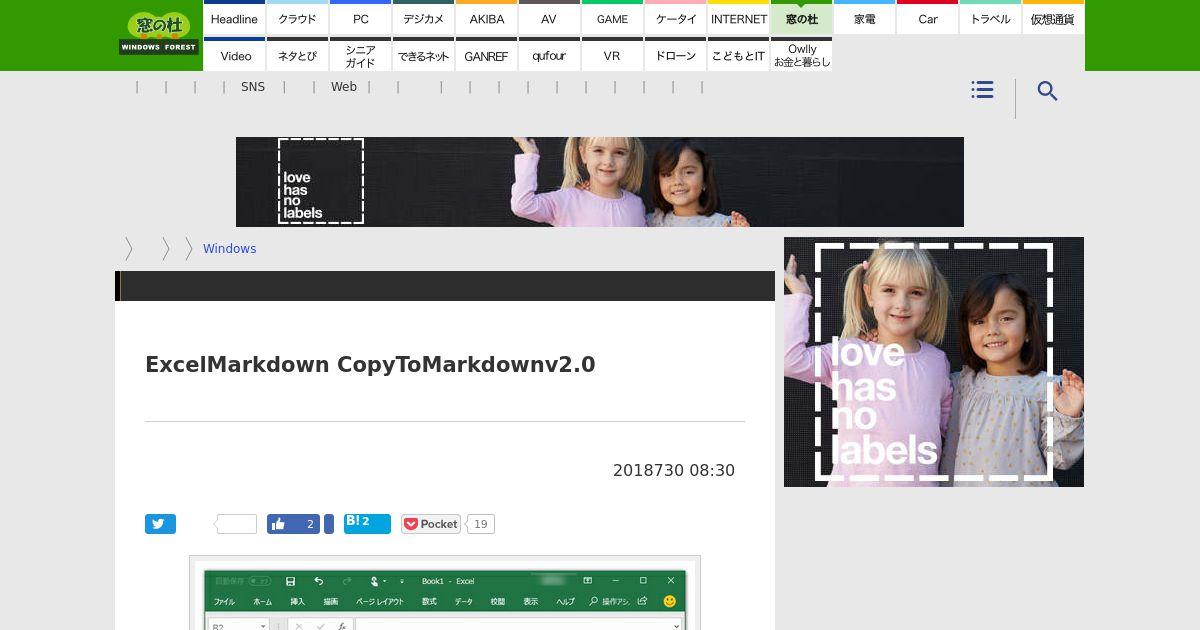Open the トラベル tab
1200x630 pixels.
(990, 18)
